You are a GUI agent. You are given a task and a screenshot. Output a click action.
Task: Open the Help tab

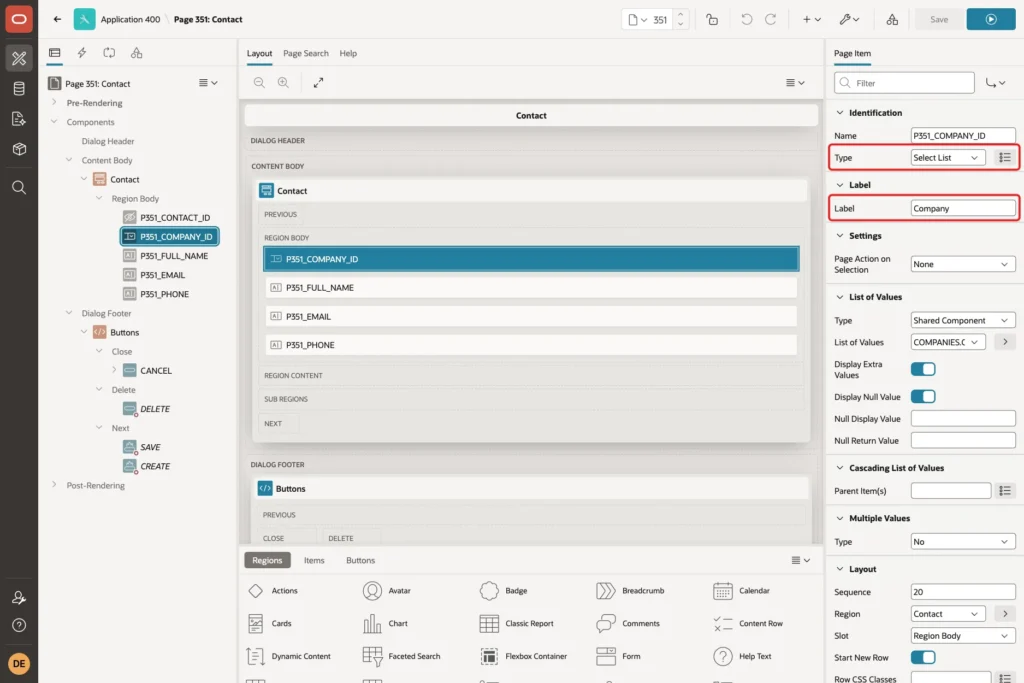[x=348, y=54]
